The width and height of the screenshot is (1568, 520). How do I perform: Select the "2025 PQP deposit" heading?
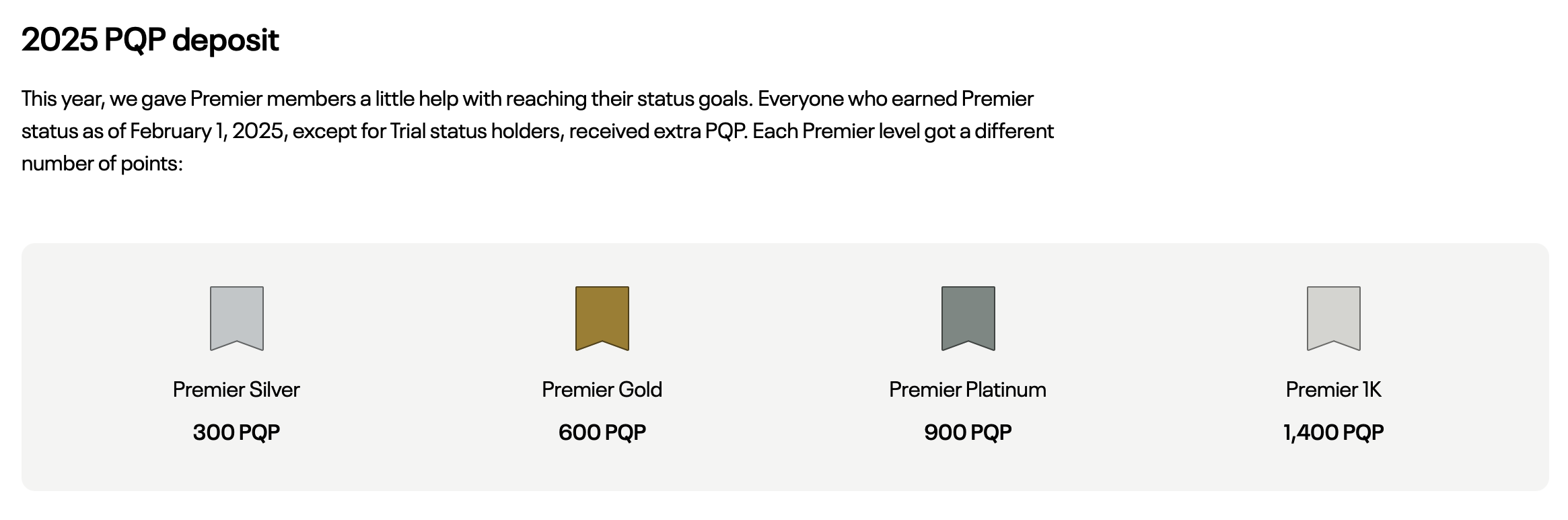pyautogui.click(x=150, y=40)
